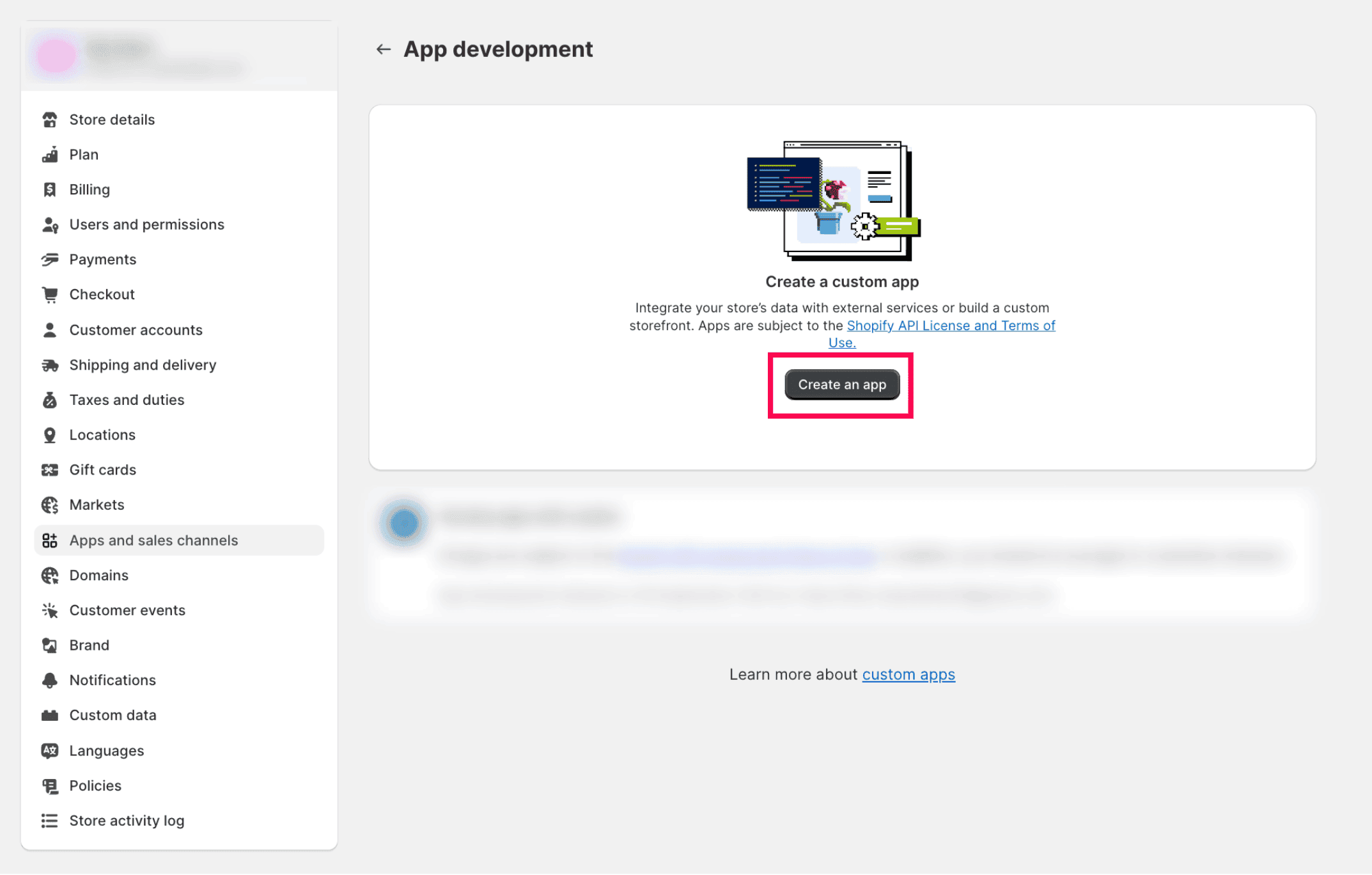Open Checkout settings section

pos(101,294)
